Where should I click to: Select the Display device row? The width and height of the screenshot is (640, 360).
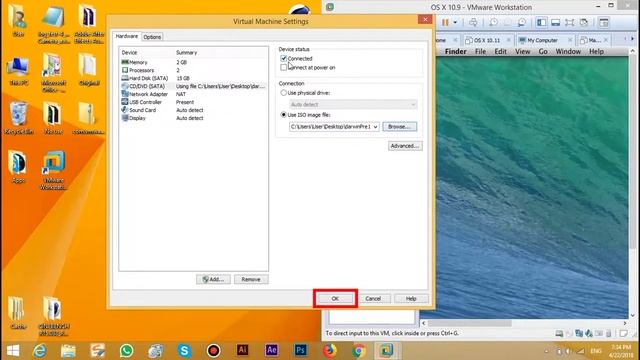[x=193, y=118]
